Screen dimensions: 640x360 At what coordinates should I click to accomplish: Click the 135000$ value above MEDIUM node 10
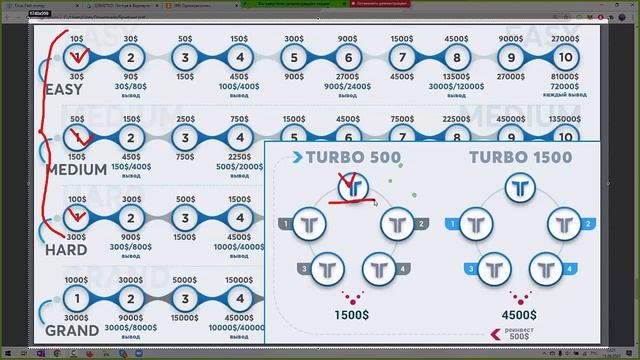565,119
